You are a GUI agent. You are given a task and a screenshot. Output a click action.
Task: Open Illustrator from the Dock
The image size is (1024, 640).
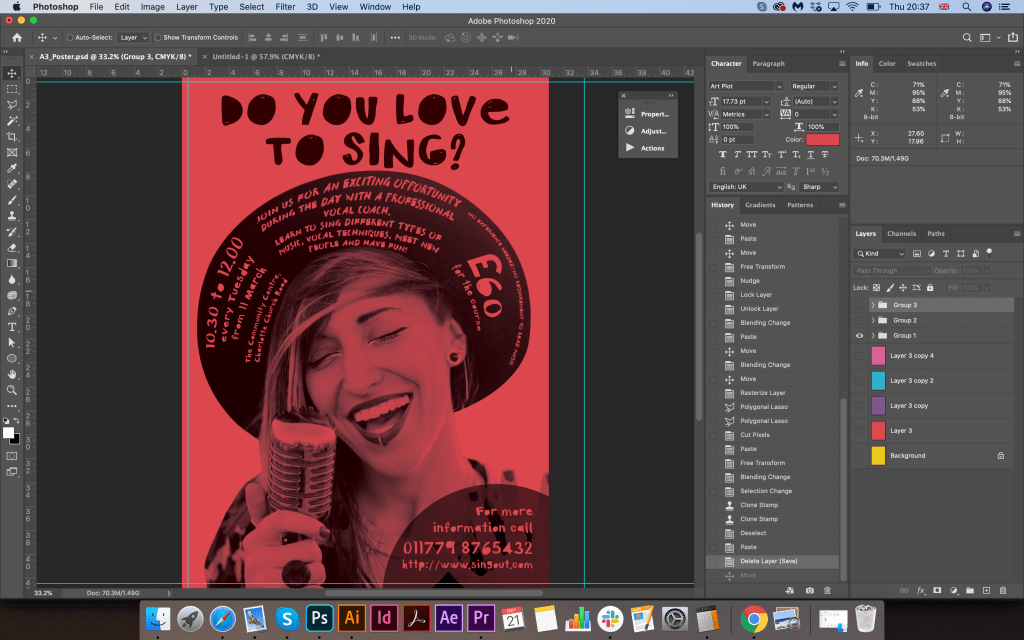[x=351, y=618]
